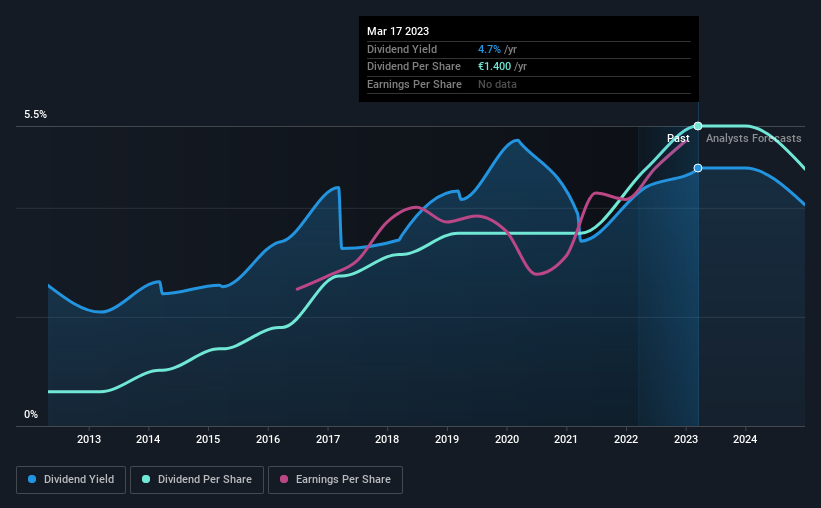Click the tooltip value '4.7% /yr'
821x508 pixels.
tap(497, 49)
